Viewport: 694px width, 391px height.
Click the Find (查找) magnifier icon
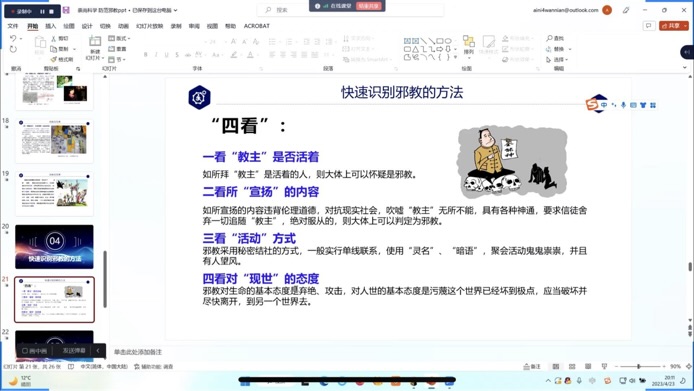click(x=549, y=39)
